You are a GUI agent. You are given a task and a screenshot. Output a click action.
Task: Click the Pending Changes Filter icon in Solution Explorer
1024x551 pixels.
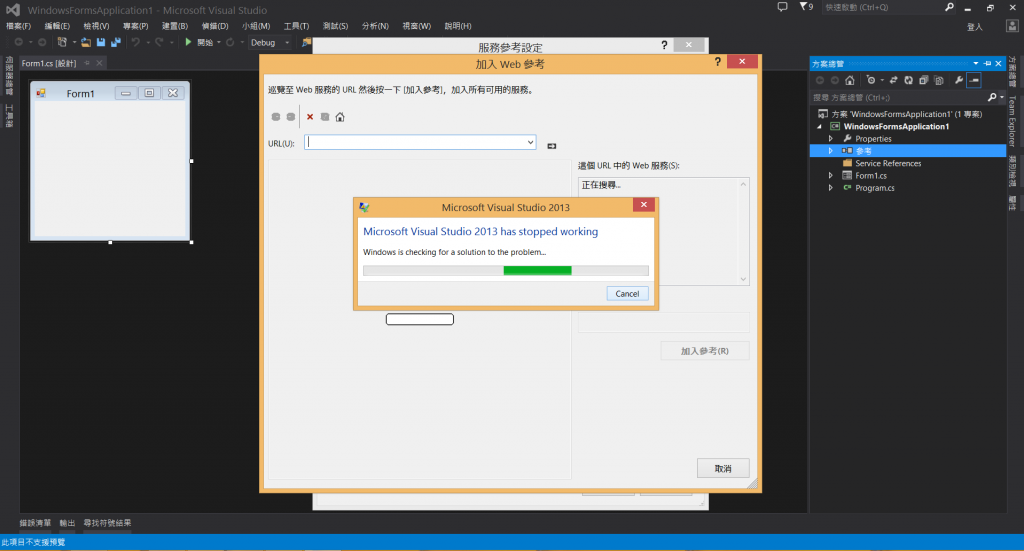point(871,80)
